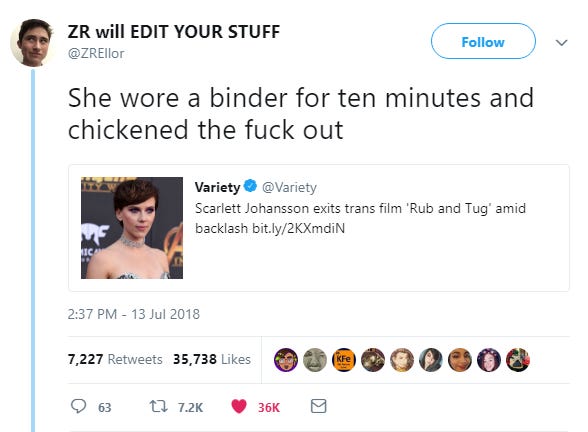Open the quoted tweet's Scarlett Johansson thumbnail
Image resolution: width=588 pixels, height=432 pixels.
point(132,228)
